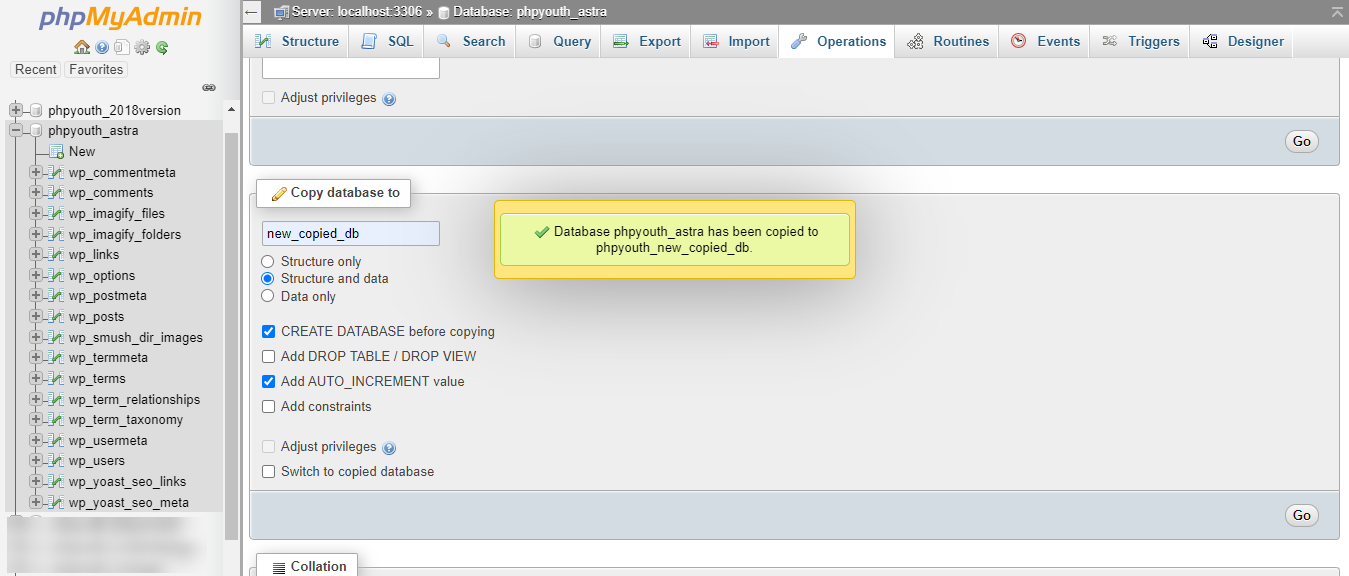Click the wp_users table icon
Viewport: 1349px width, 576px height.
tap(56, 460)
